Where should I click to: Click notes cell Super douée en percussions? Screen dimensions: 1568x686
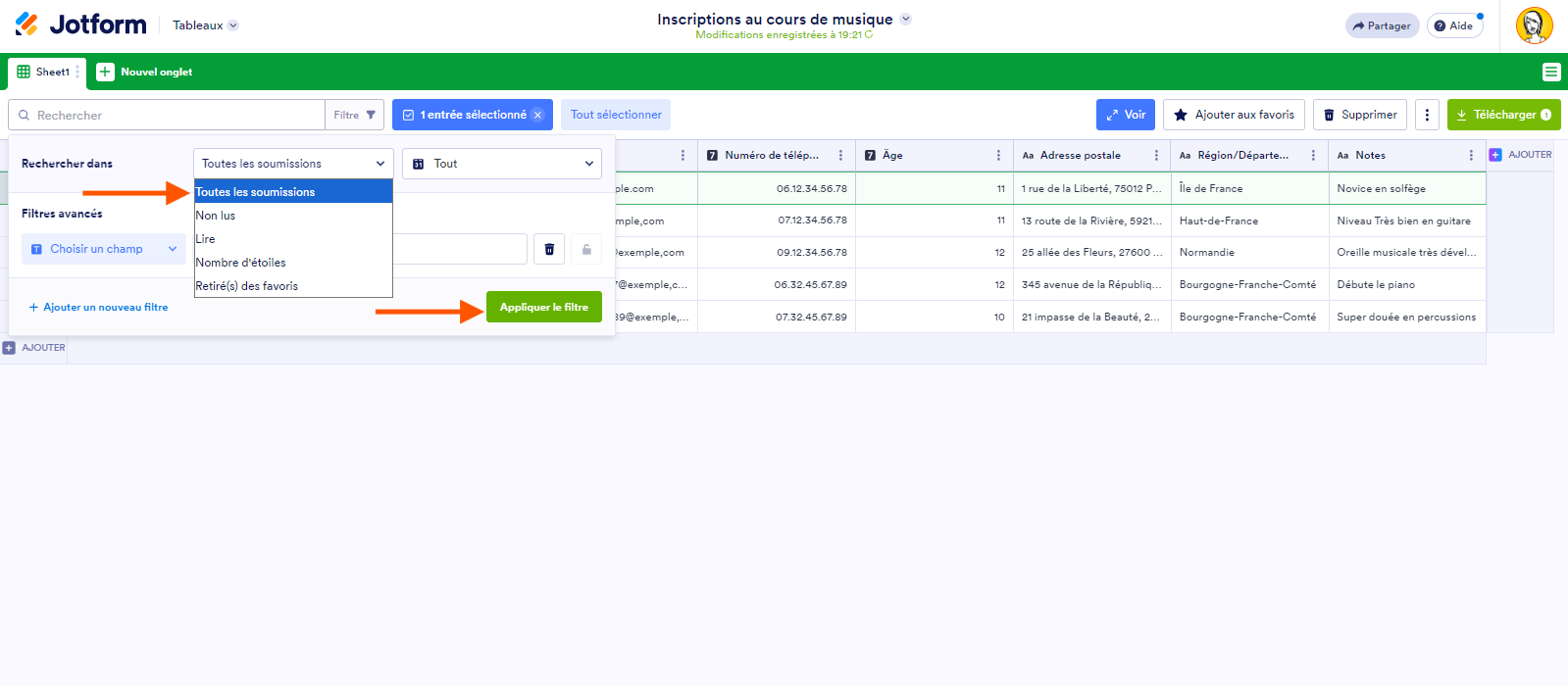click(x=1408, y=317)
